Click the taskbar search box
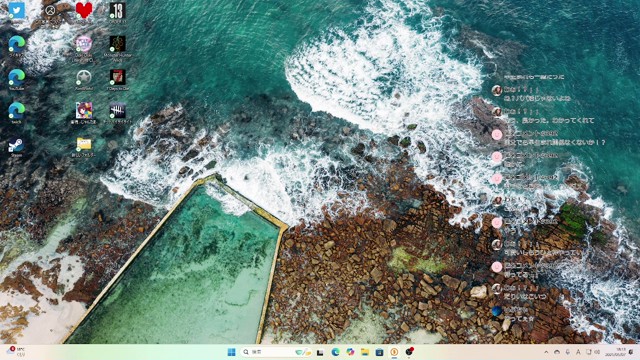 tap(276, 352)
